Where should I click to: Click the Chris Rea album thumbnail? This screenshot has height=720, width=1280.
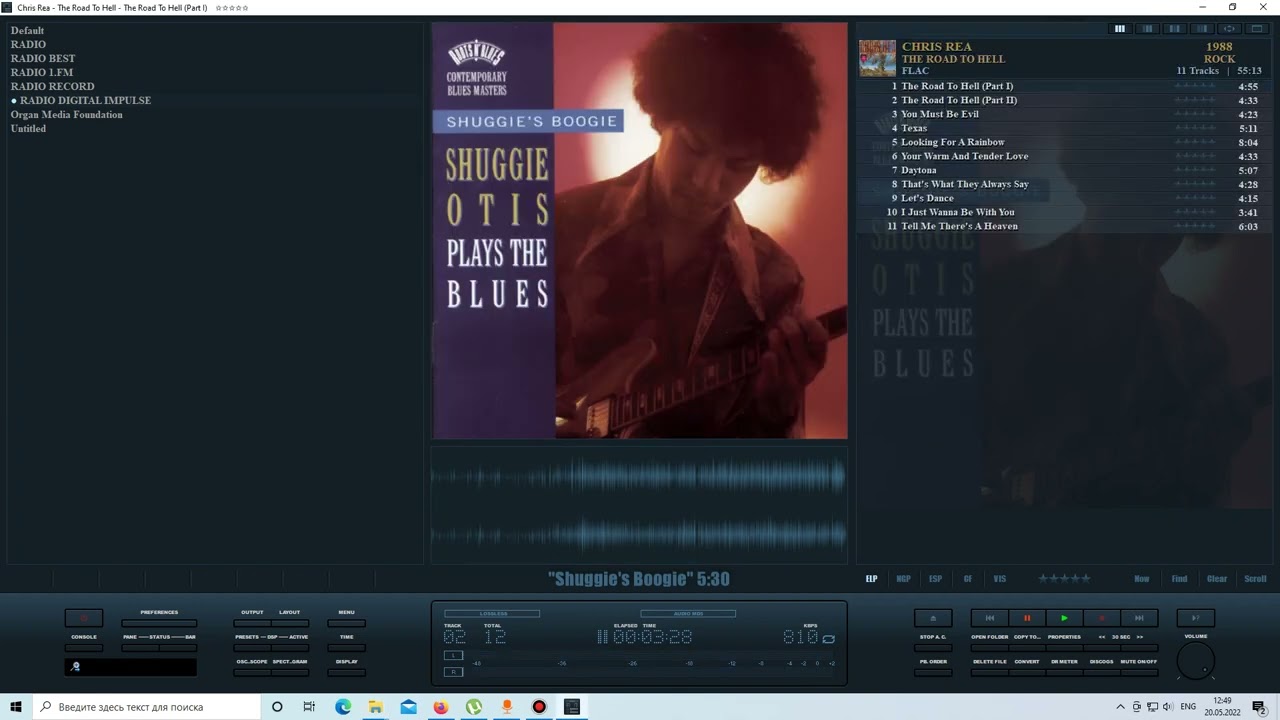878,58
